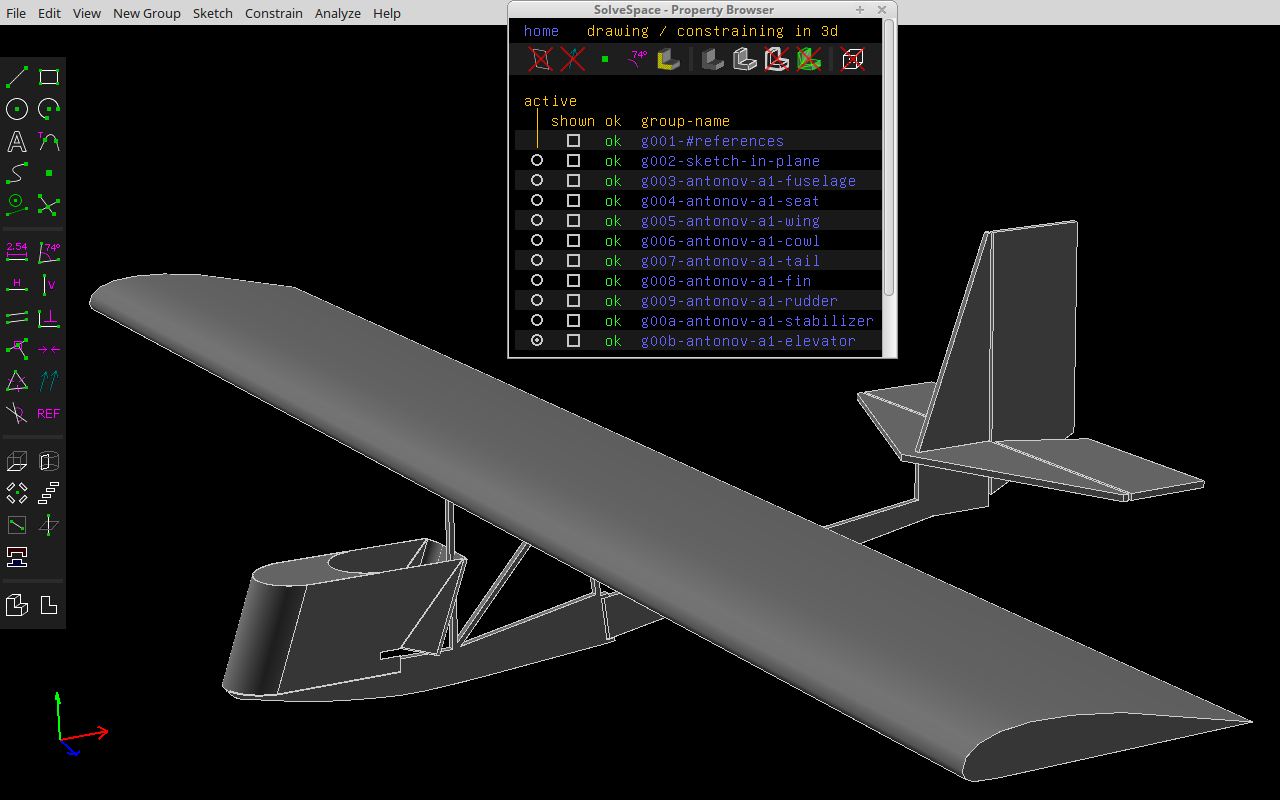Pick the text tool with letter A
Image resolution: width=1280 pixels, height=800 pixels.
(17, 141)
